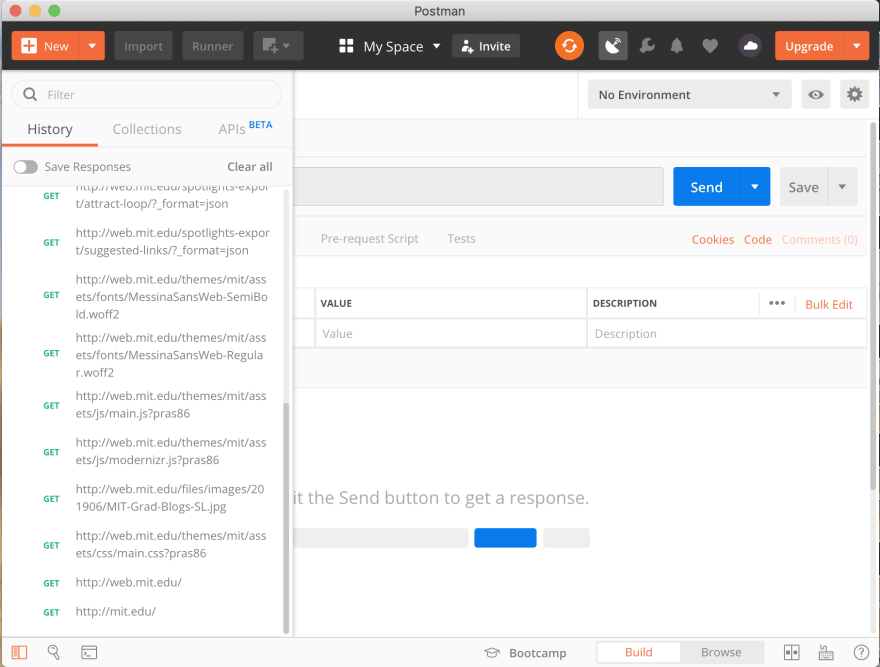880x667 pixels.
Task: Click the Value cell in params table
Action: pos(451,334)
